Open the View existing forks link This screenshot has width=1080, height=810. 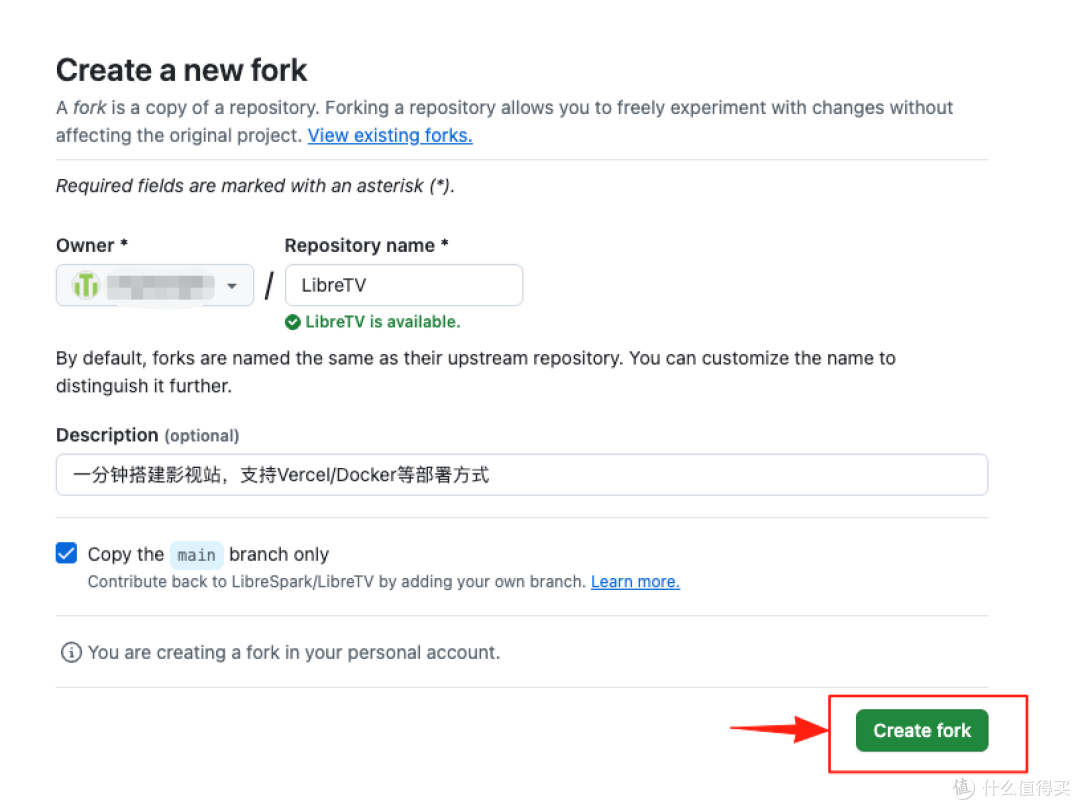pos(390,135)
